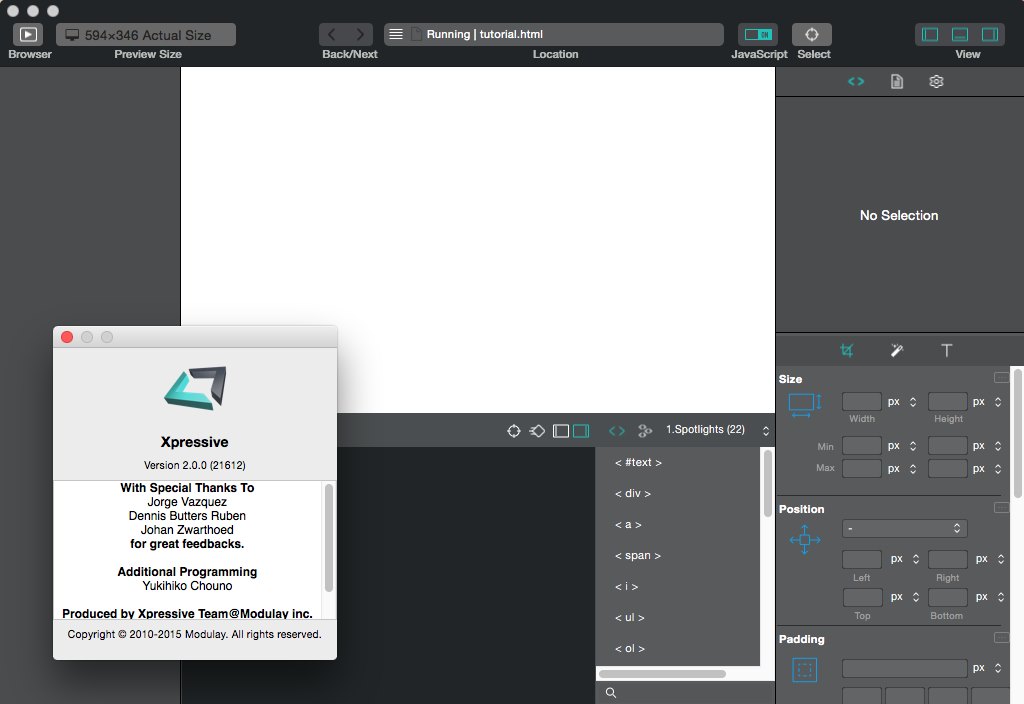
Task: Select the < ol > row
Action: (677, 648)
